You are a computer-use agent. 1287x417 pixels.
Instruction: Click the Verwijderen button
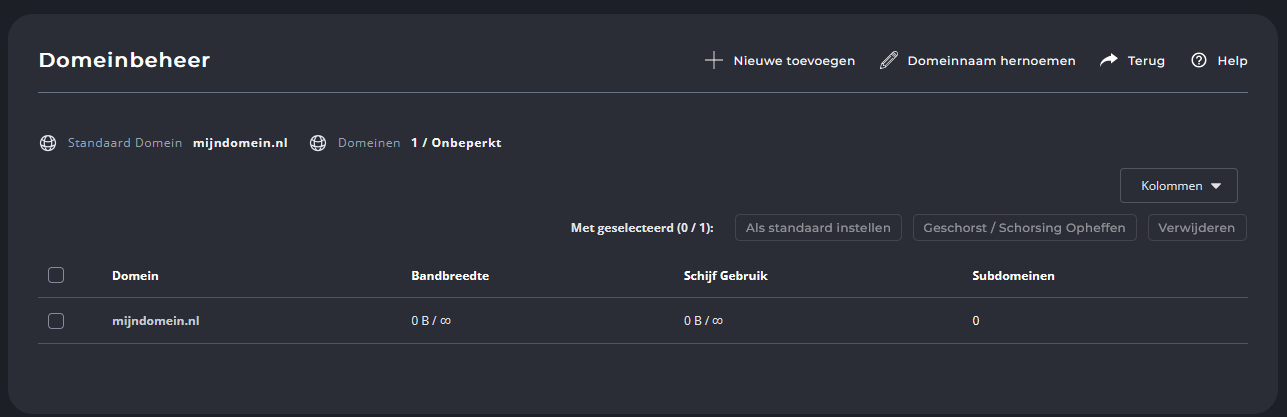point(1198,228)
